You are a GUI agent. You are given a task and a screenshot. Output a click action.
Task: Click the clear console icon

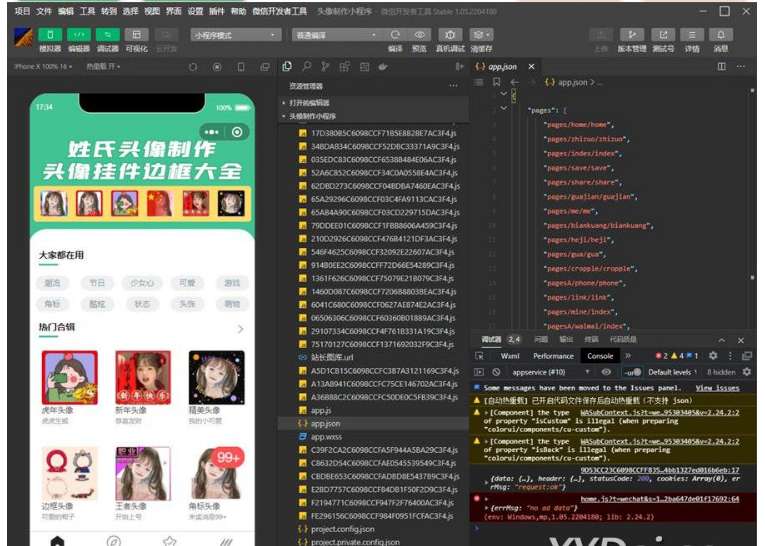(x=496, y=372)
